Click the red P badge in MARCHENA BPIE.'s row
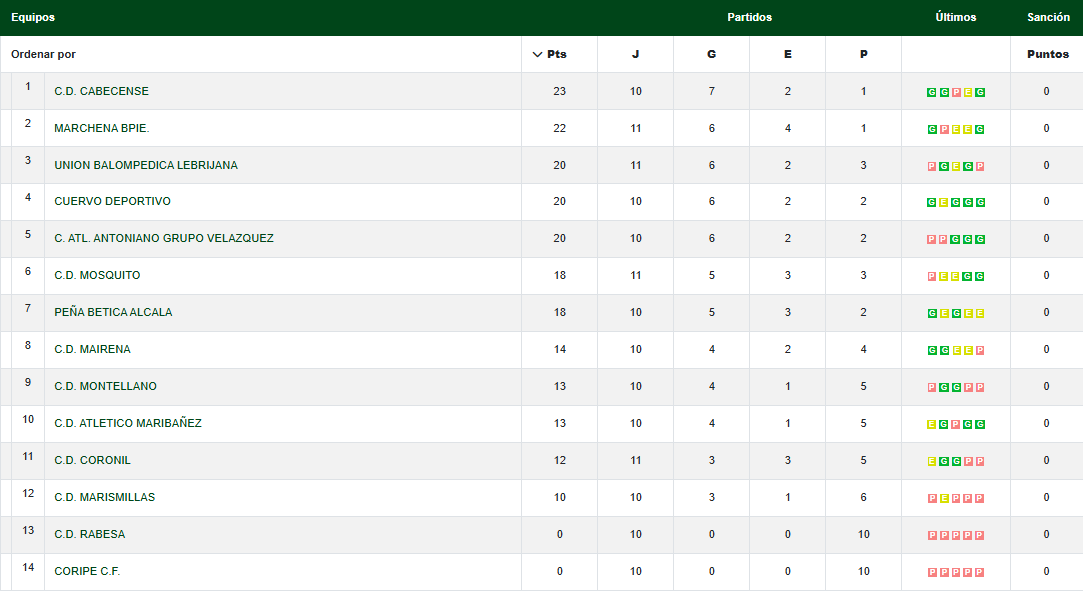The image size is (1083, 593). [944, 129]
